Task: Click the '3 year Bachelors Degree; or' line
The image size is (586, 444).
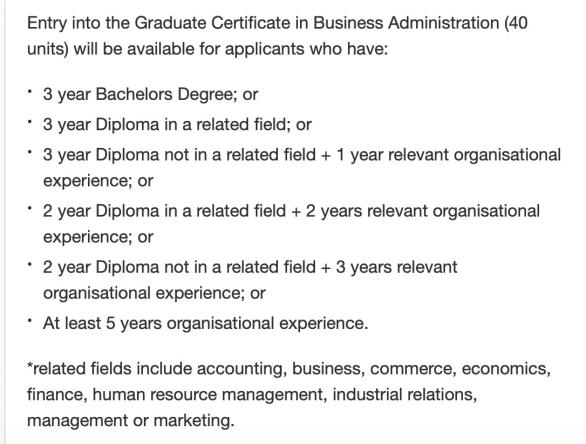Action: pos(150,94)
